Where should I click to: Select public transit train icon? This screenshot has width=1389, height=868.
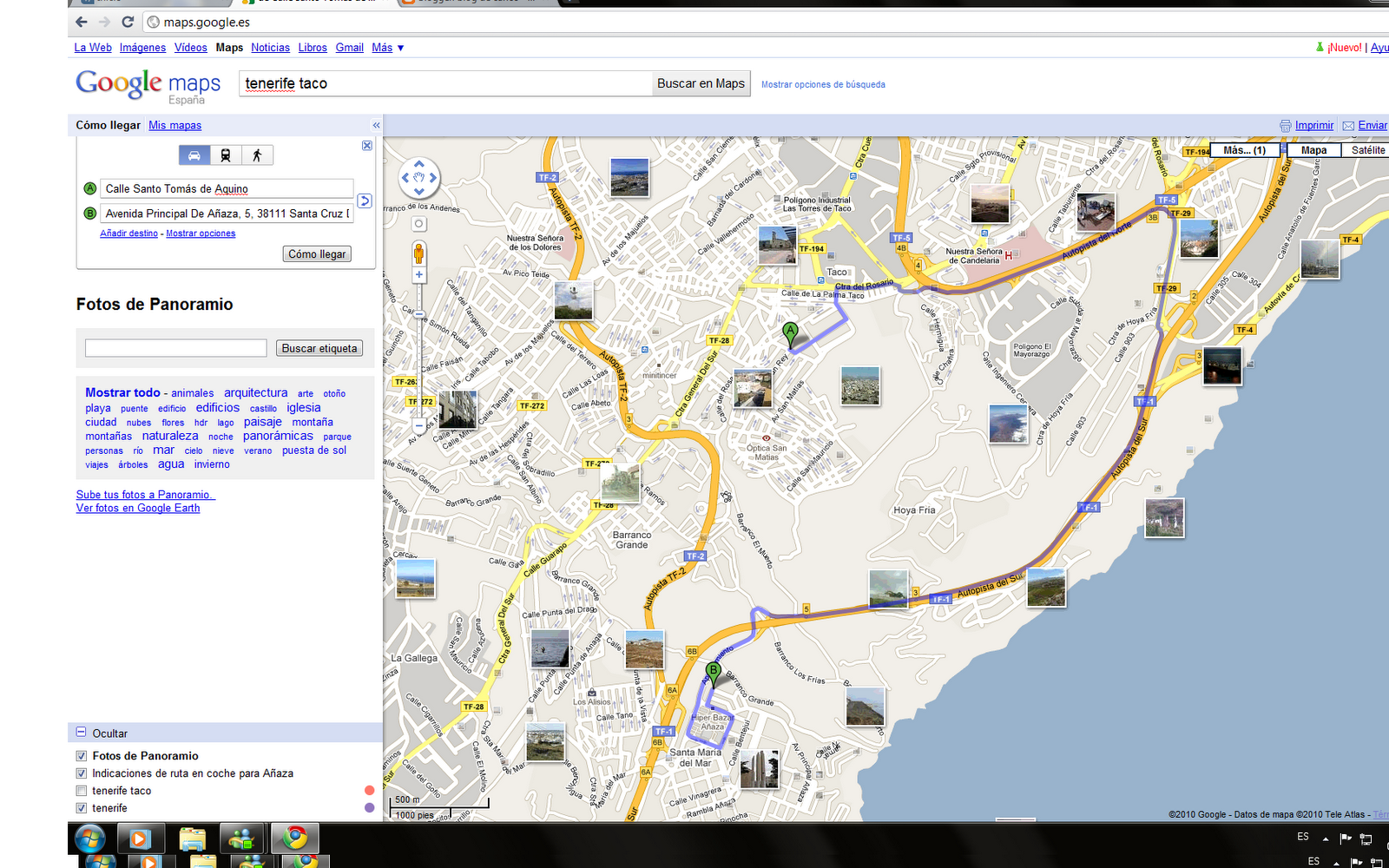click(226, 155)
